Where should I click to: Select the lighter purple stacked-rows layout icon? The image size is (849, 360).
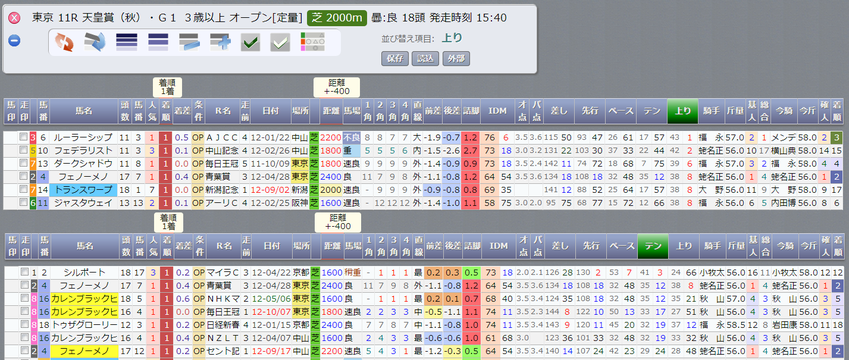coord(158,42)
